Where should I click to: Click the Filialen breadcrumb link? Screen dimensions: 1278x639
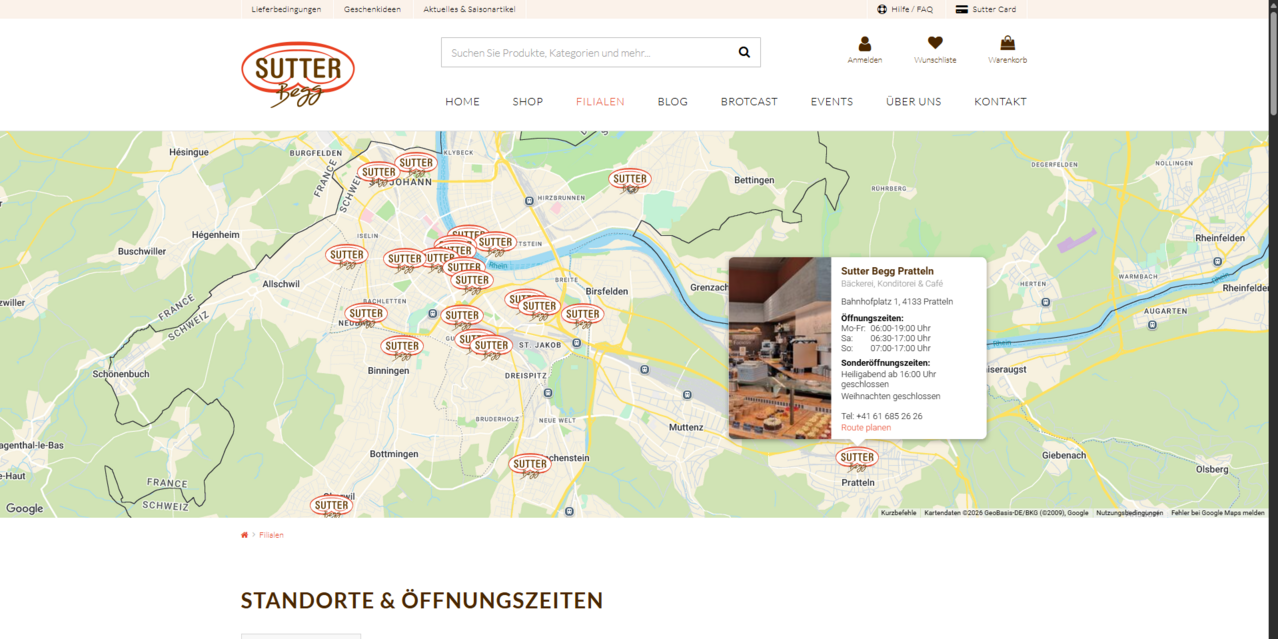(x=271, y=535)
